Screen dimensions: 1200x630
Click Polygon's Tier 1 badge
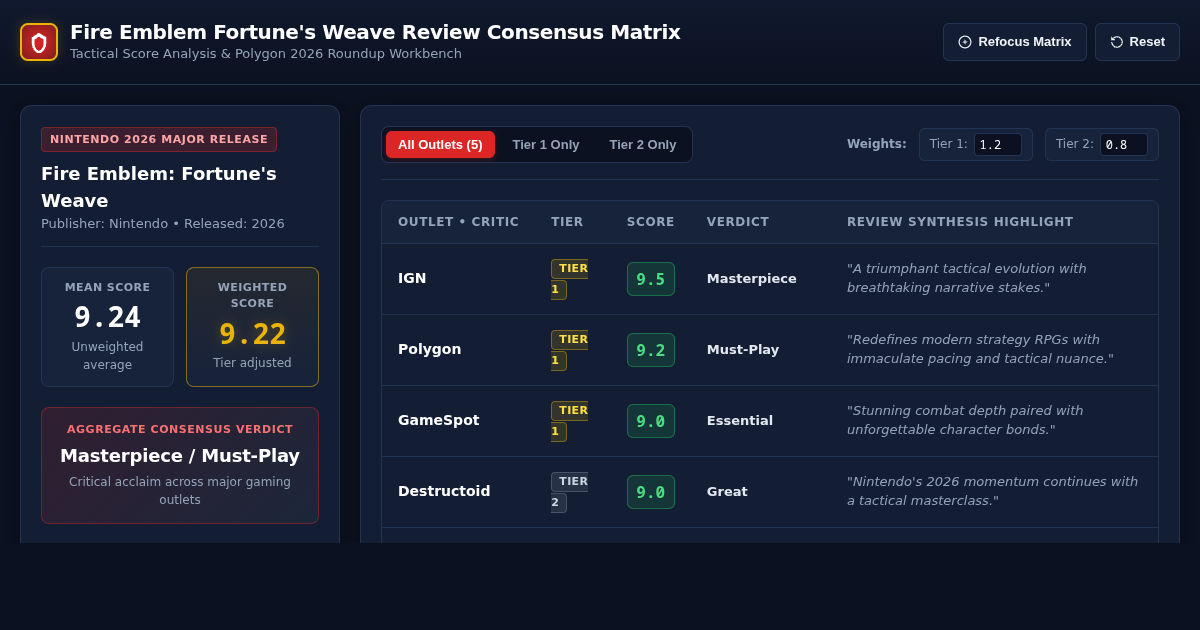click(569, 350)
